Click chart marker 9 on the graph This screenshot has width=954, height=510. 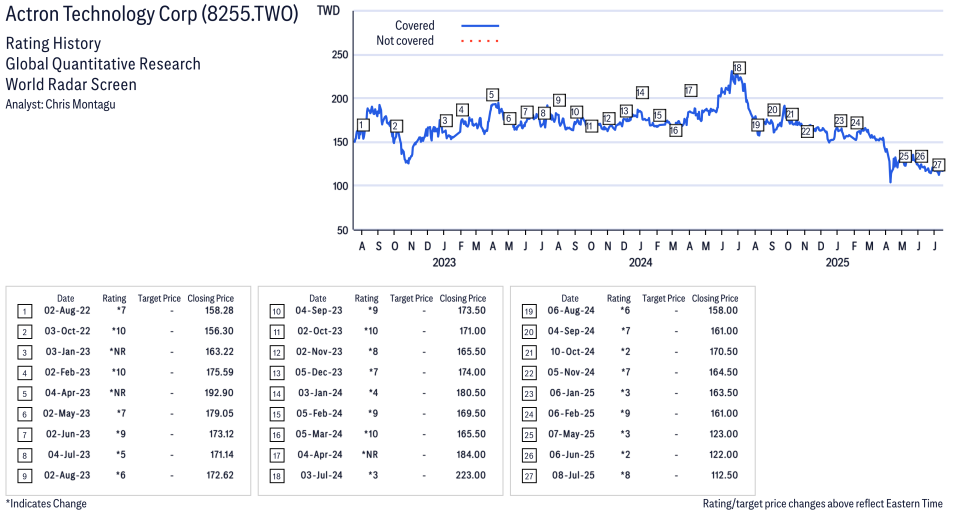point(559,100)
